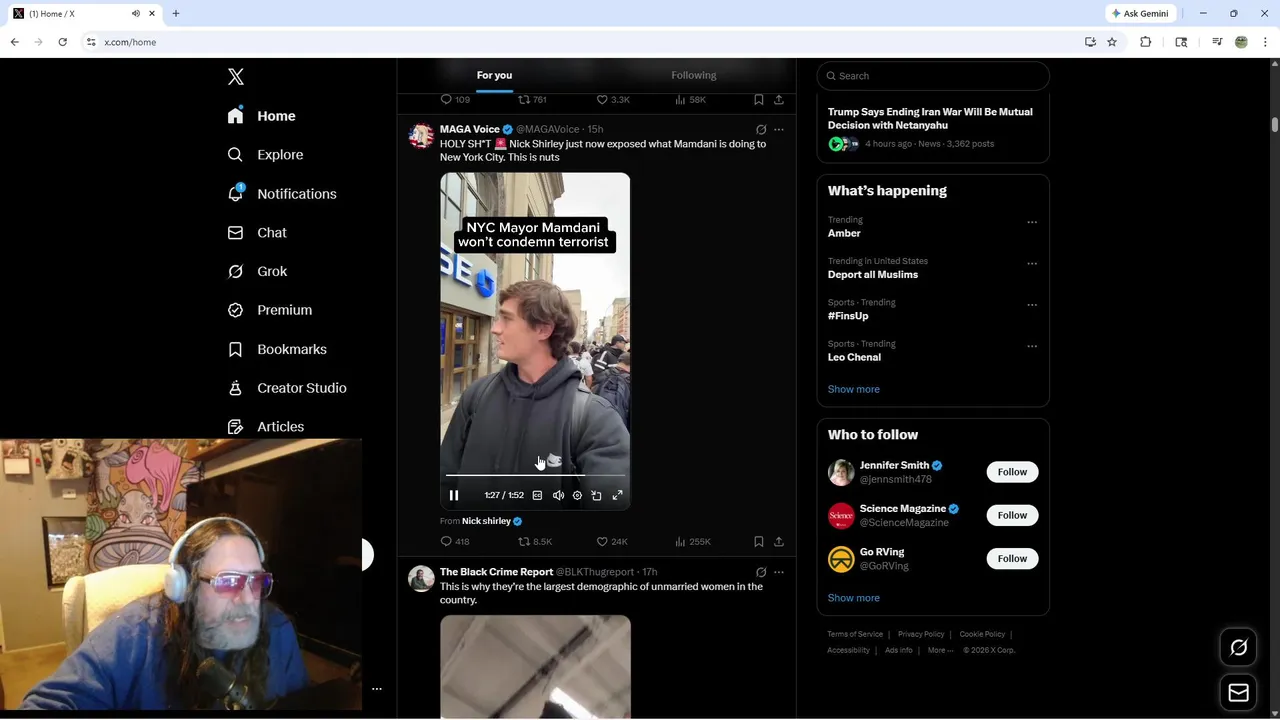This screenshot has width=1280, height=720.
Task: Open the Privacy Policy link
Action: click(921, 634)
